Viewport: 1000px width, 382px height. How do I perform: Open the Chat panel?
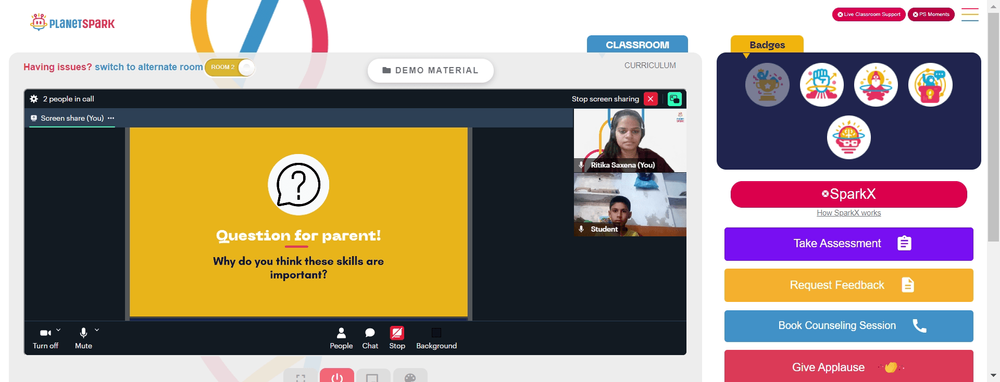[370, 338]
